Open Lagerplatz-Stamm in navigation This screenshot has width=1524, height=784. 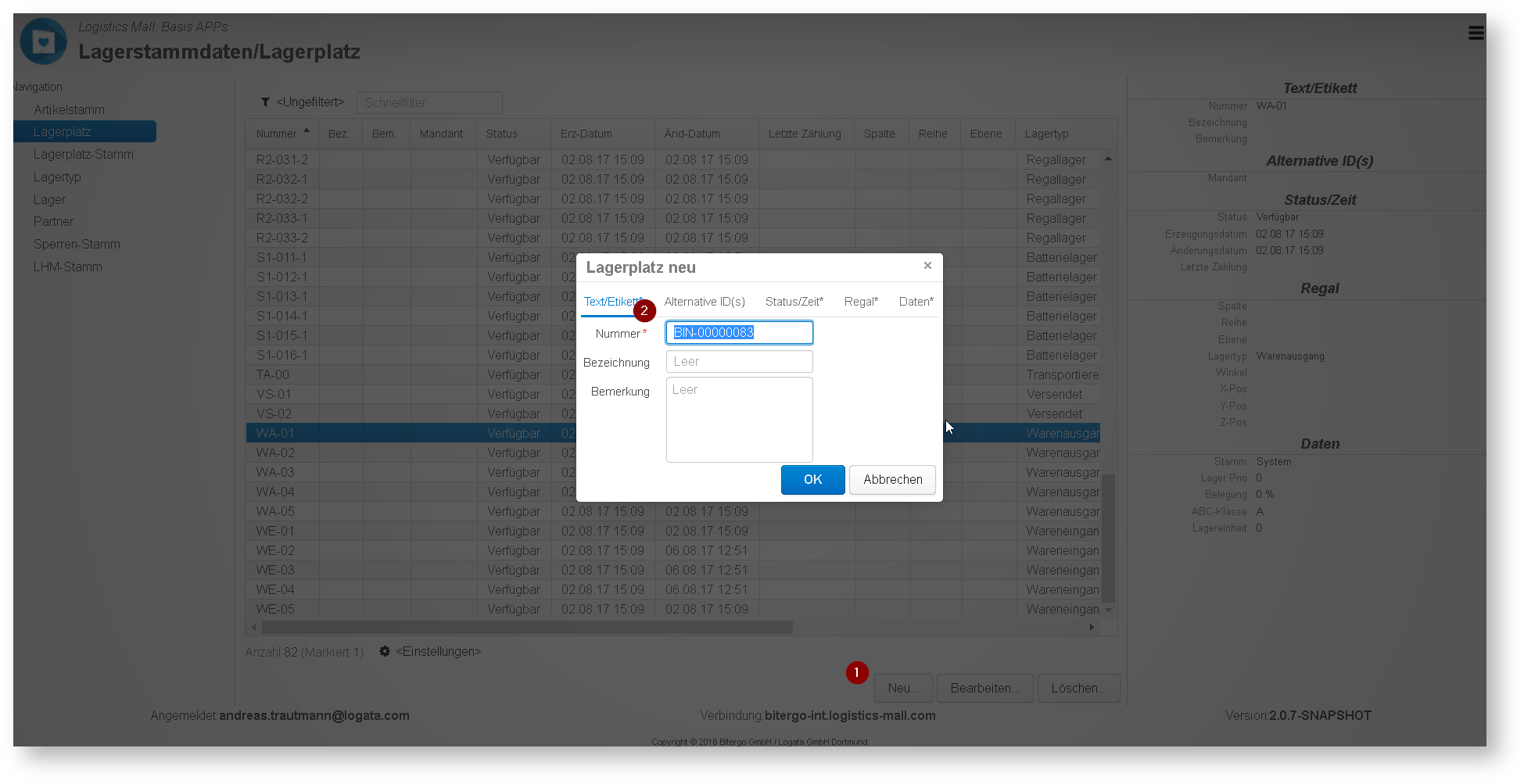(83, 155)
